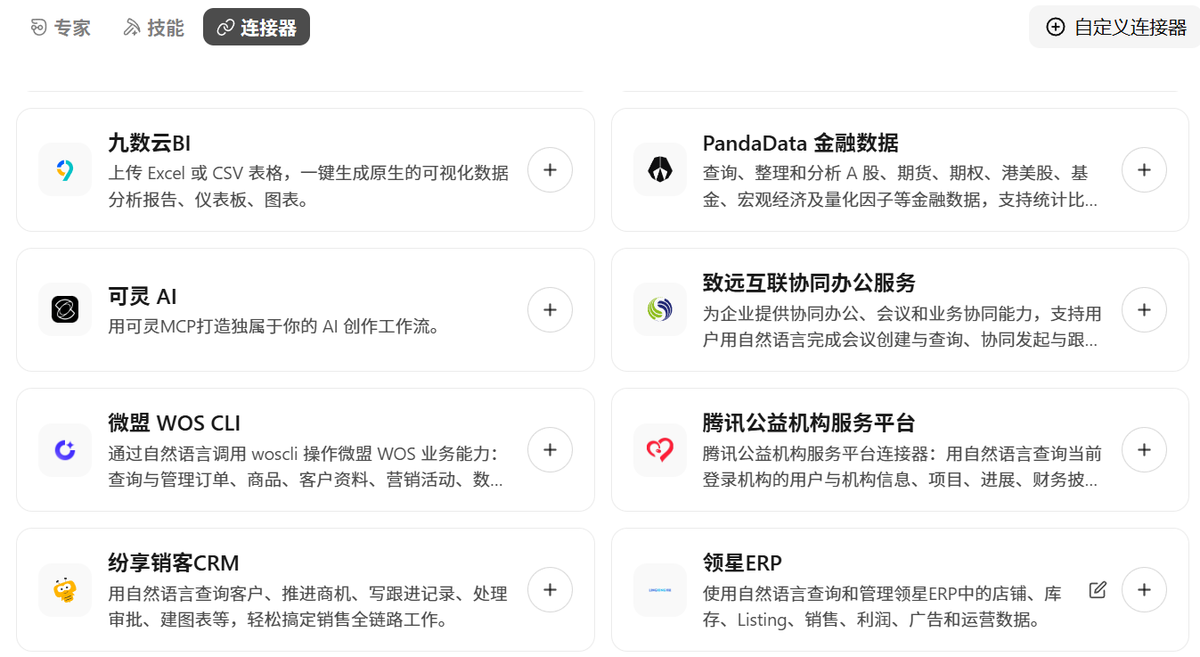Image resolution: width=1200 pixels, height=657 pixels.
Task: Click the 领星ERP logo icon
Action: point(660,590)
